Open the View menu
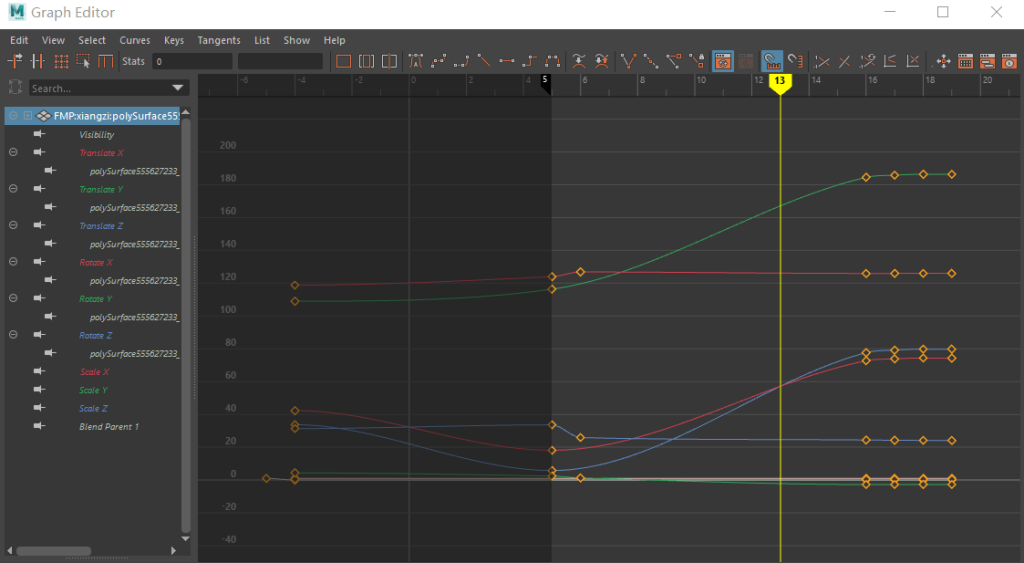The width and height of the screenshot is (1024, 563). point(54,40)
